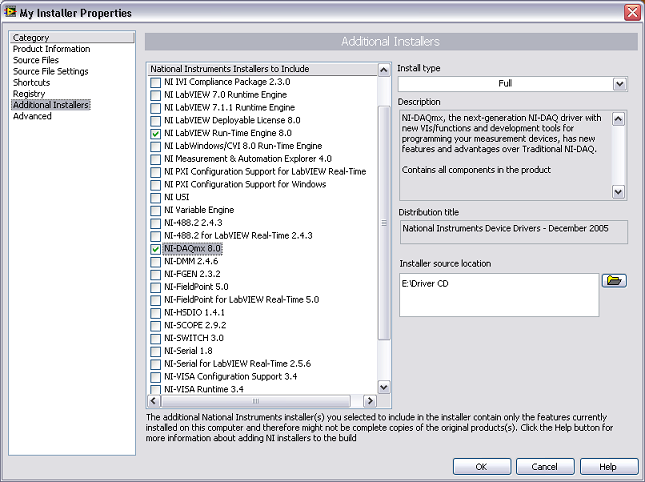Image resolution: width=645 pixels, height=482 pixels.
Task: Check the NI-488.2 2.4.3 checkbox
Action: click(x=155, y=223)
